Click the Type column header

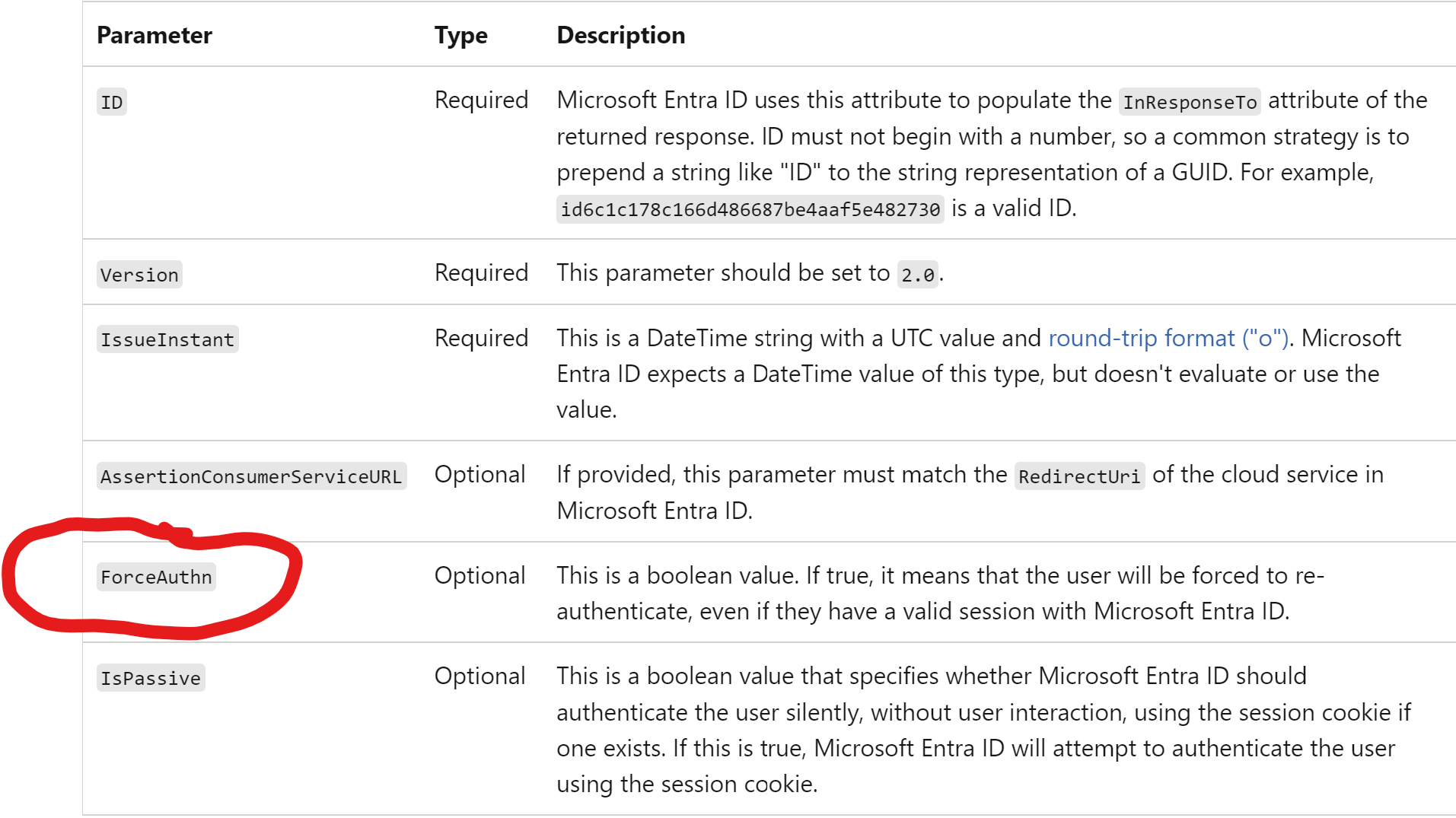click(460, 35)
